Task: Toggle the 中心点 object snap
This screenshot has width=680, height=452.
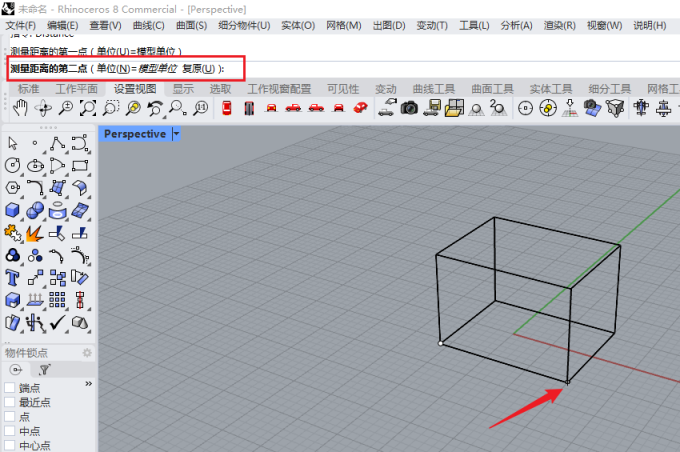Action: [x=10, y=445]
